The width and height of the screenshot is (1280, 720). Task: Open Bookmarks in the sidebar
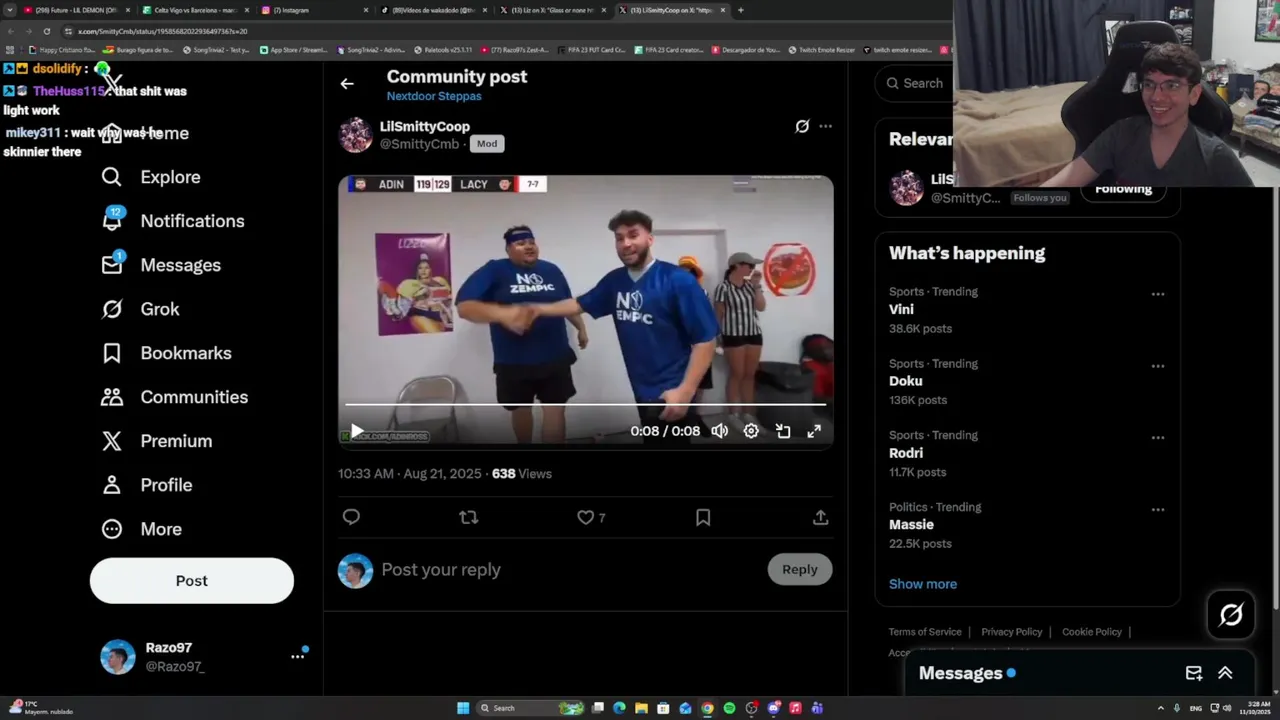(166, 353)
